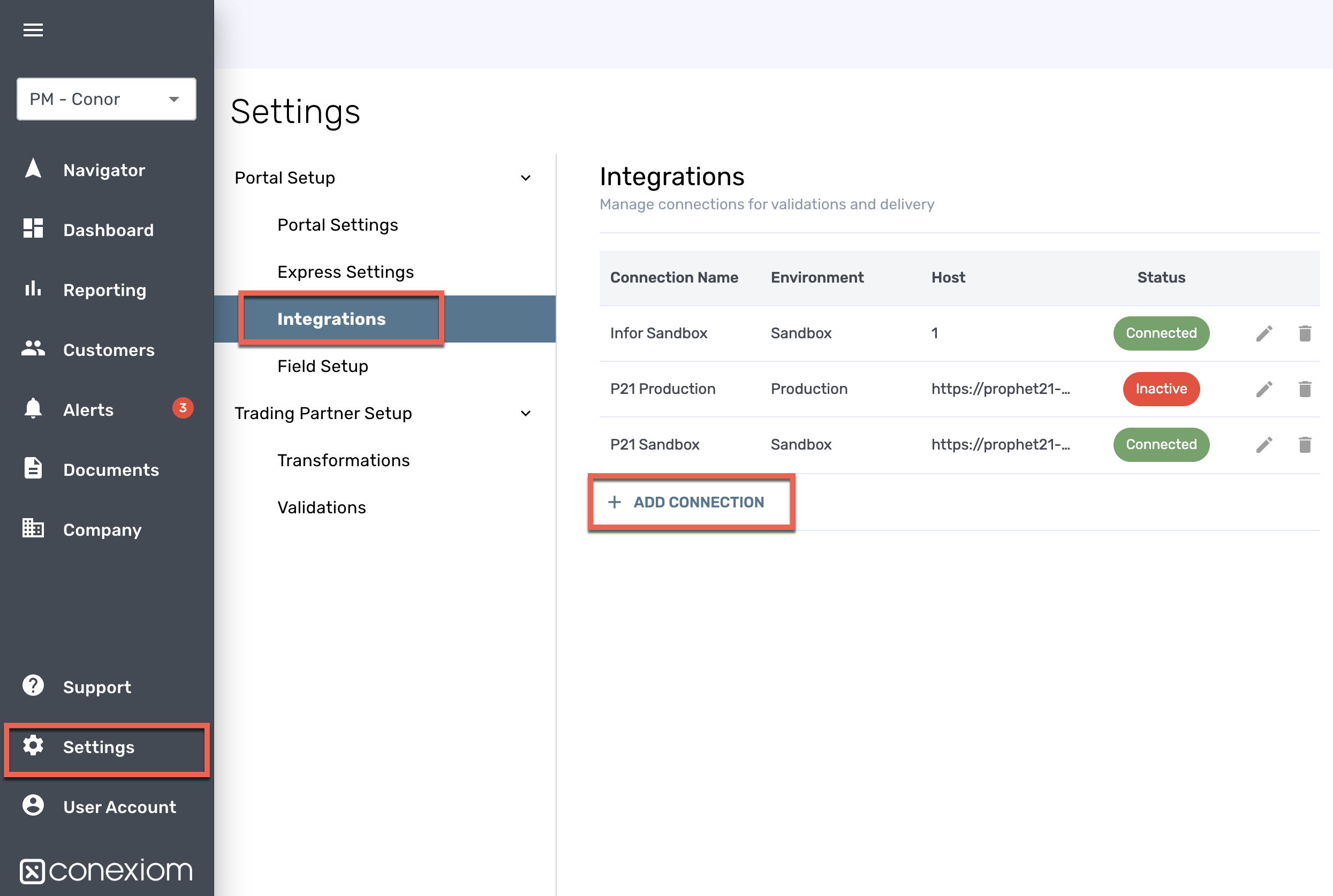This screenshot has width=1333, height=896.
Task: Click pencil icon for P21 Sandbox
Action: click(1264, 445)
